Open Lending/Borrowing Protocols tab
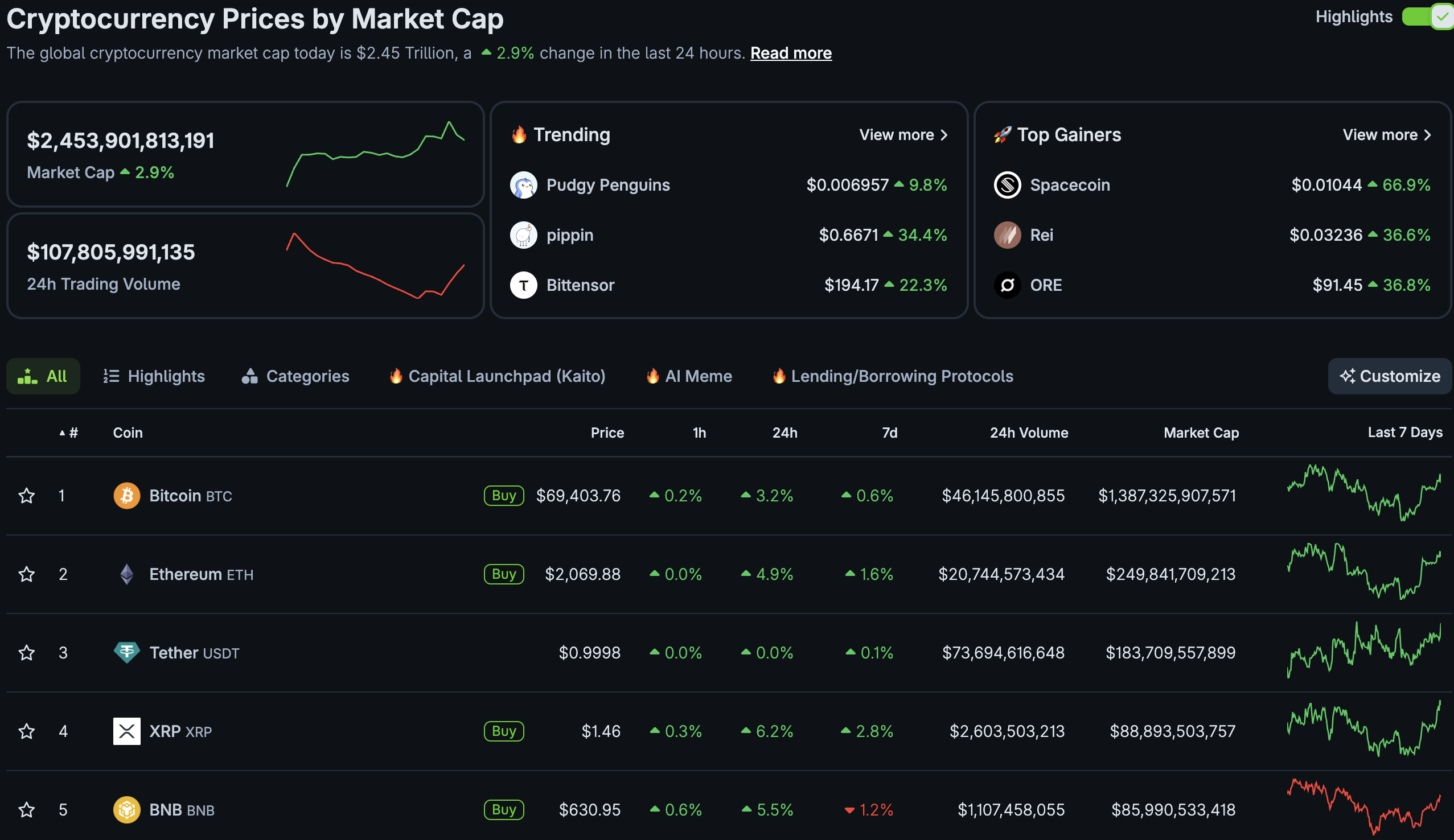Screen dimensions: 1454x840 point(893,376)
